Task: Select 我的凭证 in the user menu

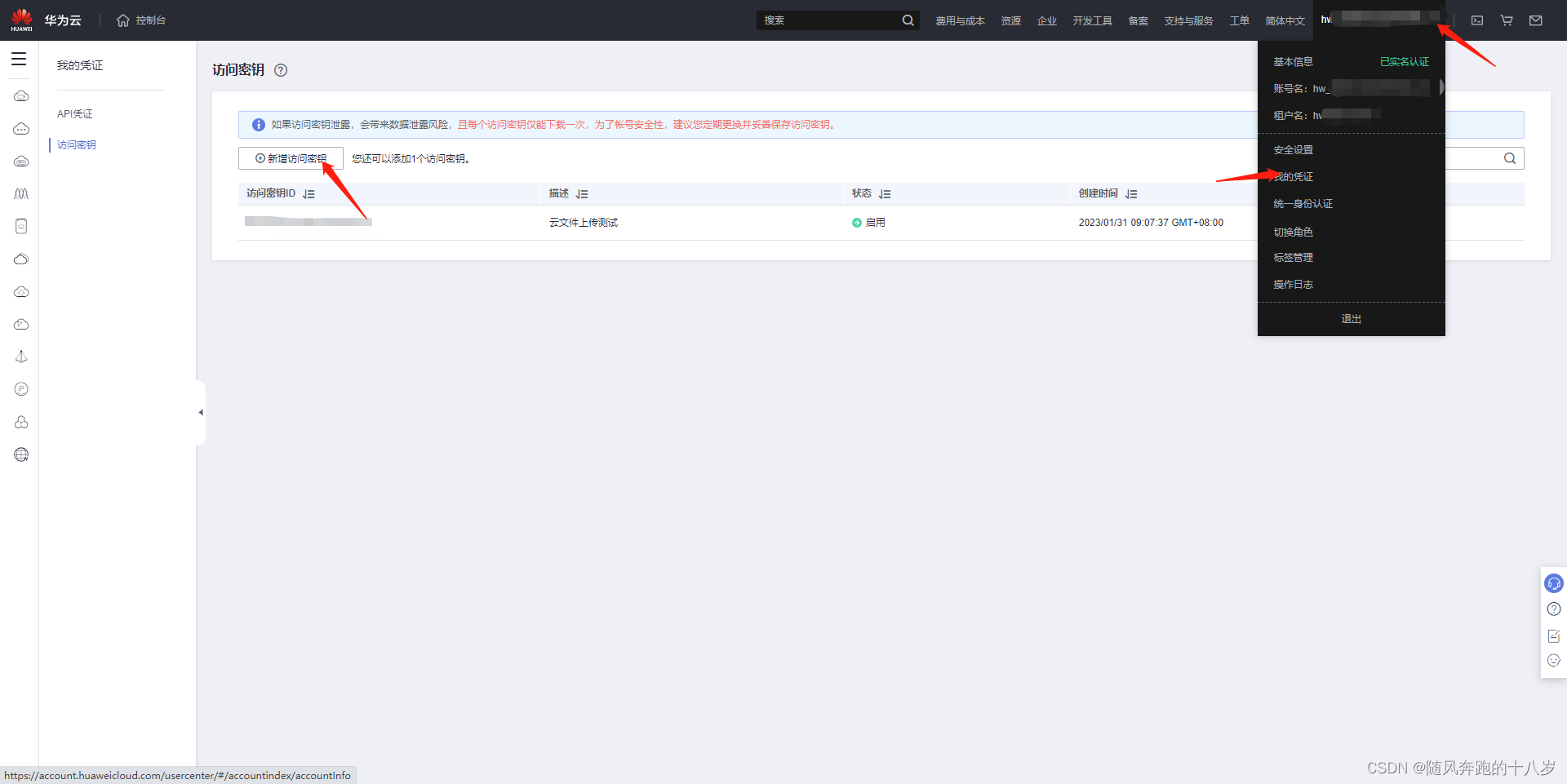Action: 1294,177
